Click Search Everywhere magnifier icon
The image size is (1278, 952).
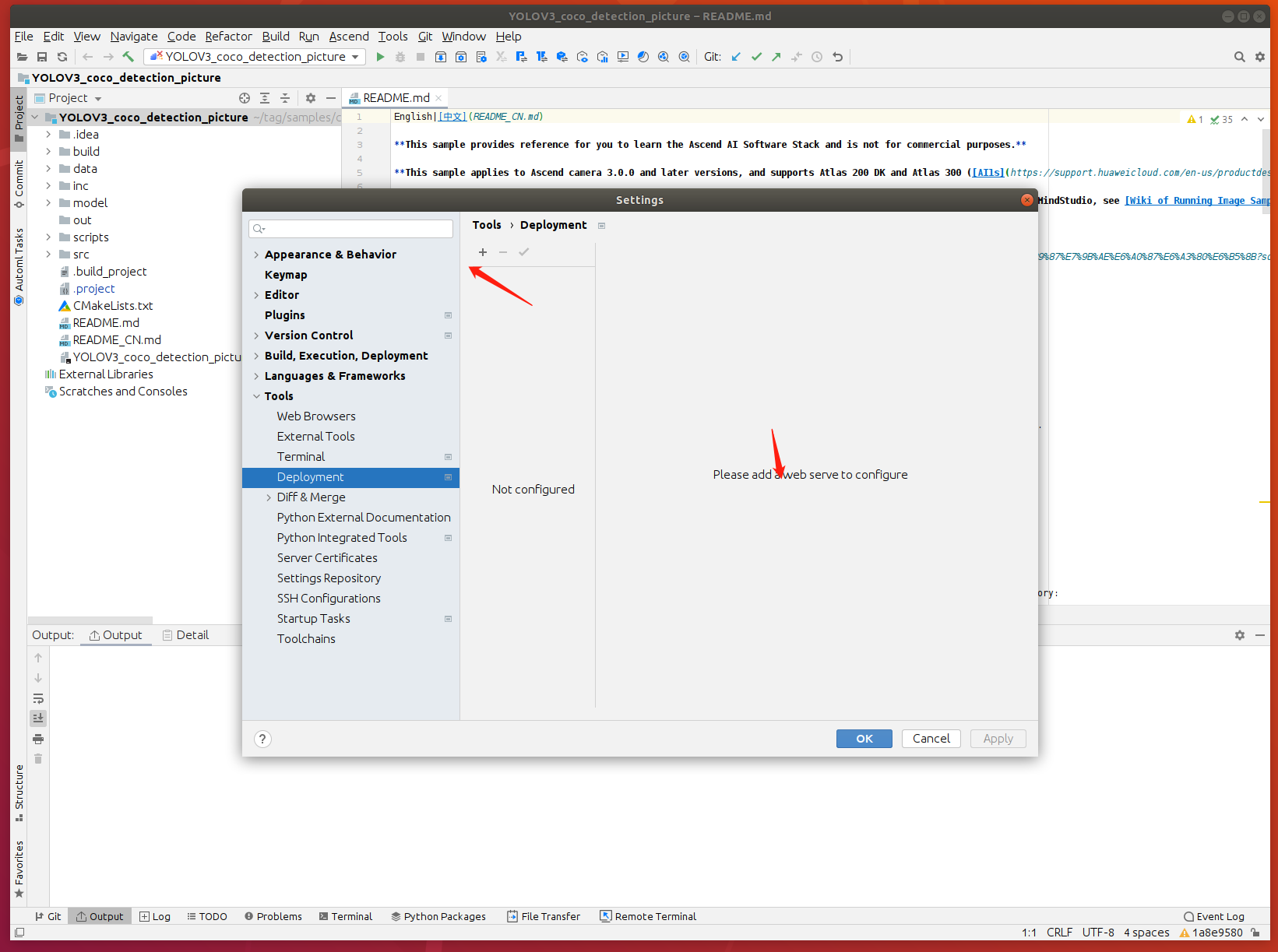click(x=1239, y=57)
